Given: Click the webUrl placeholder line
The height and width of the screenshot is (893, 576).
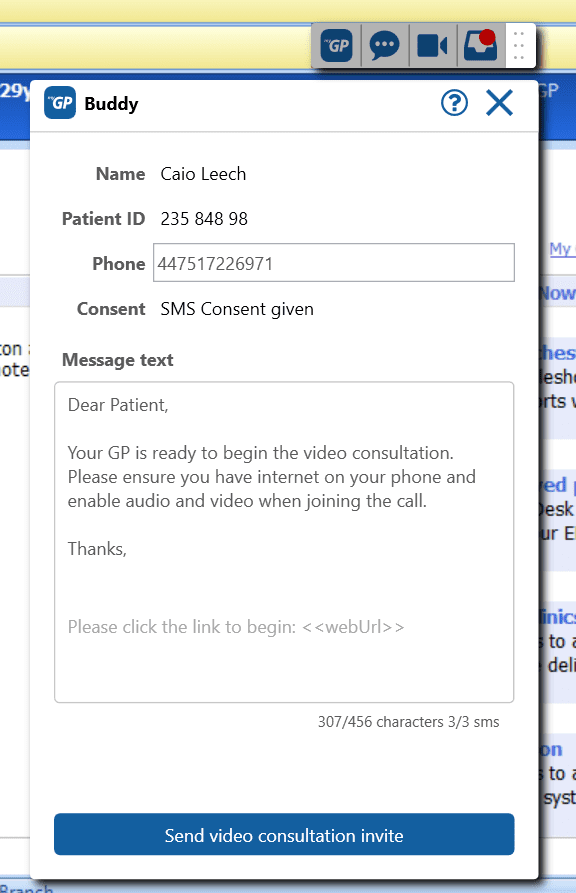Looking at the screenshot, I should [x=236, y=627].
